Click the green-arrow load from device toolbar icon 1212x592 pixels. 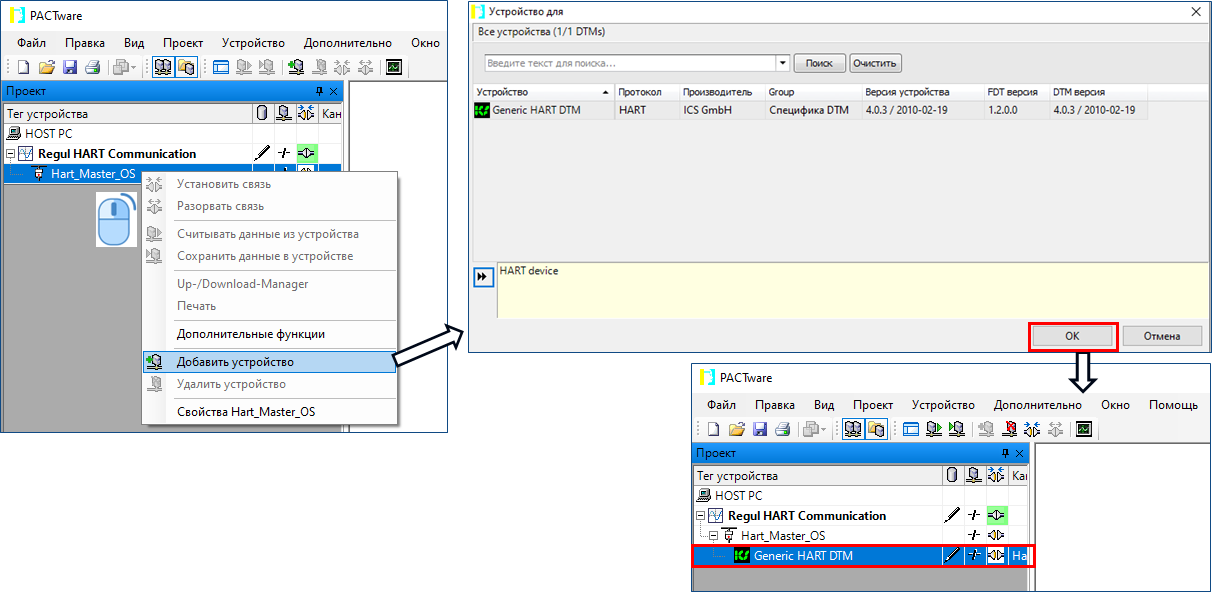933,430
